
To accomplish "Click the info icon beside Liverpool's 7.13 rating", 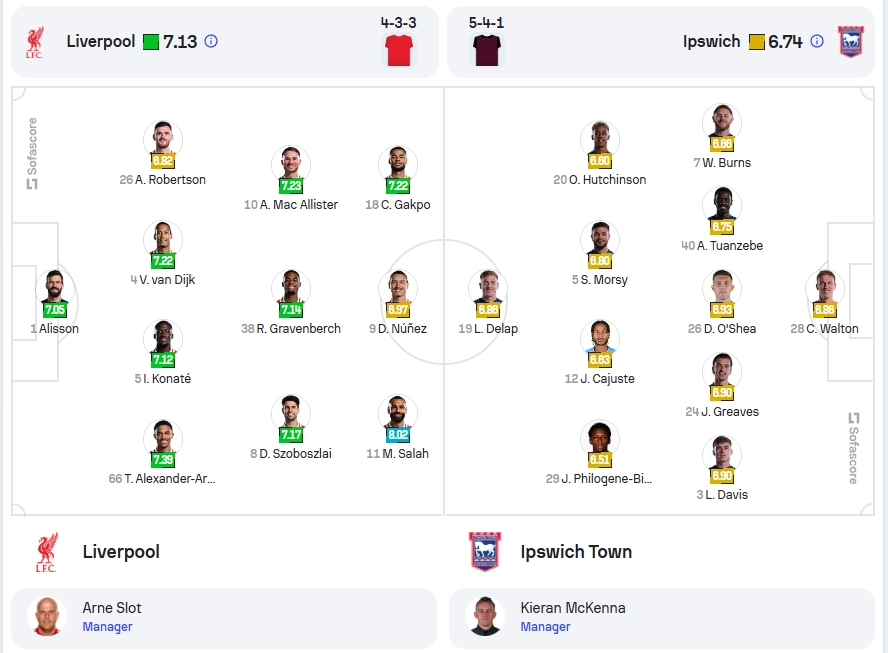I will pyautogui.click(x=211, y=41).
